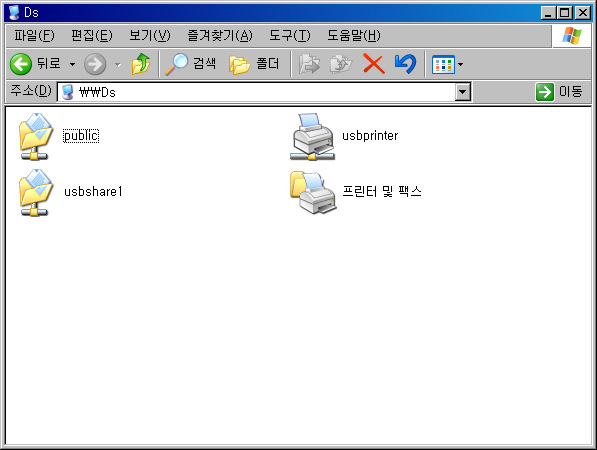
Task: Click the 이동 Go button
Action: 559,92
